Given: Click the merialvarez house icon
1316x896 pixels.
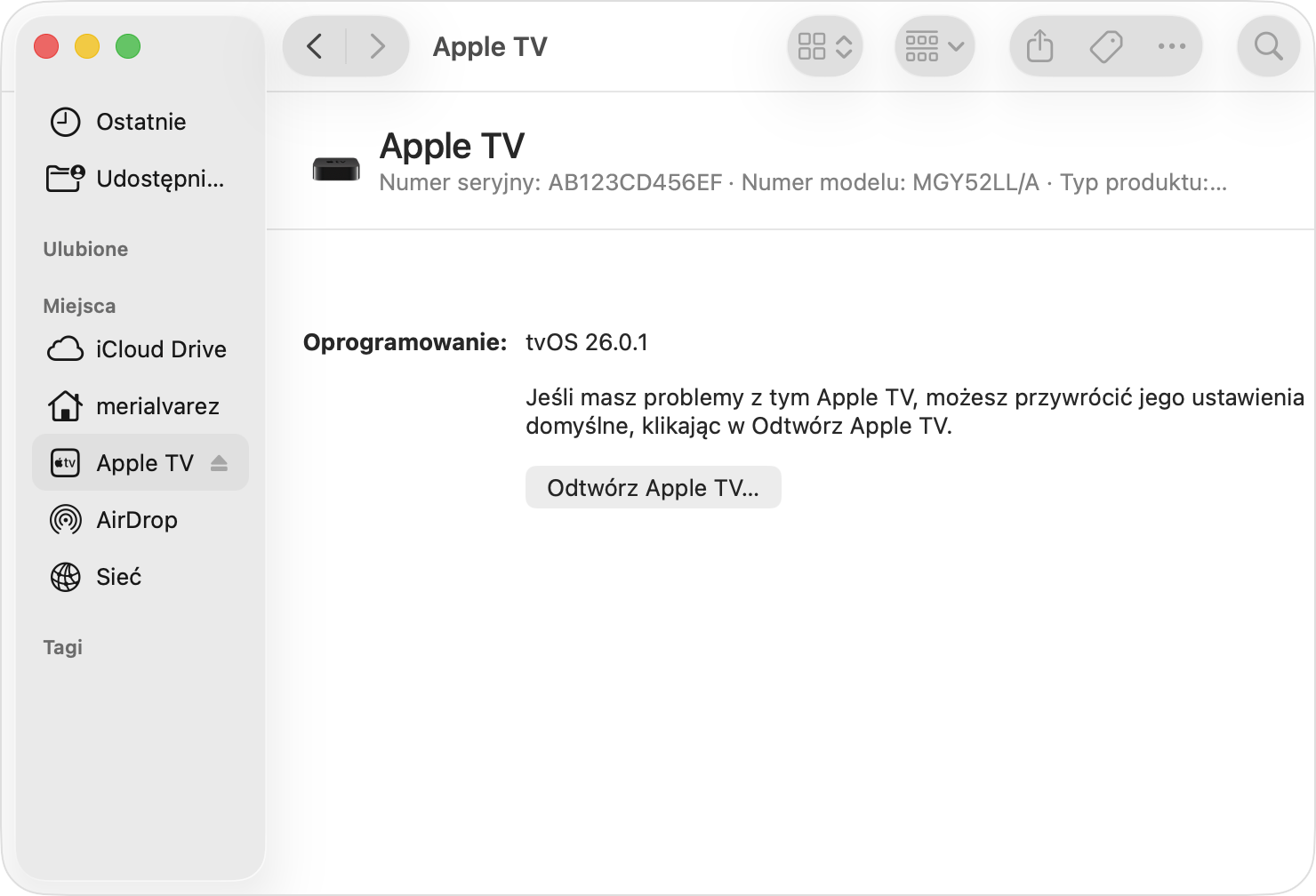Looking at the screenshot, I should click(x=65, y=406).
